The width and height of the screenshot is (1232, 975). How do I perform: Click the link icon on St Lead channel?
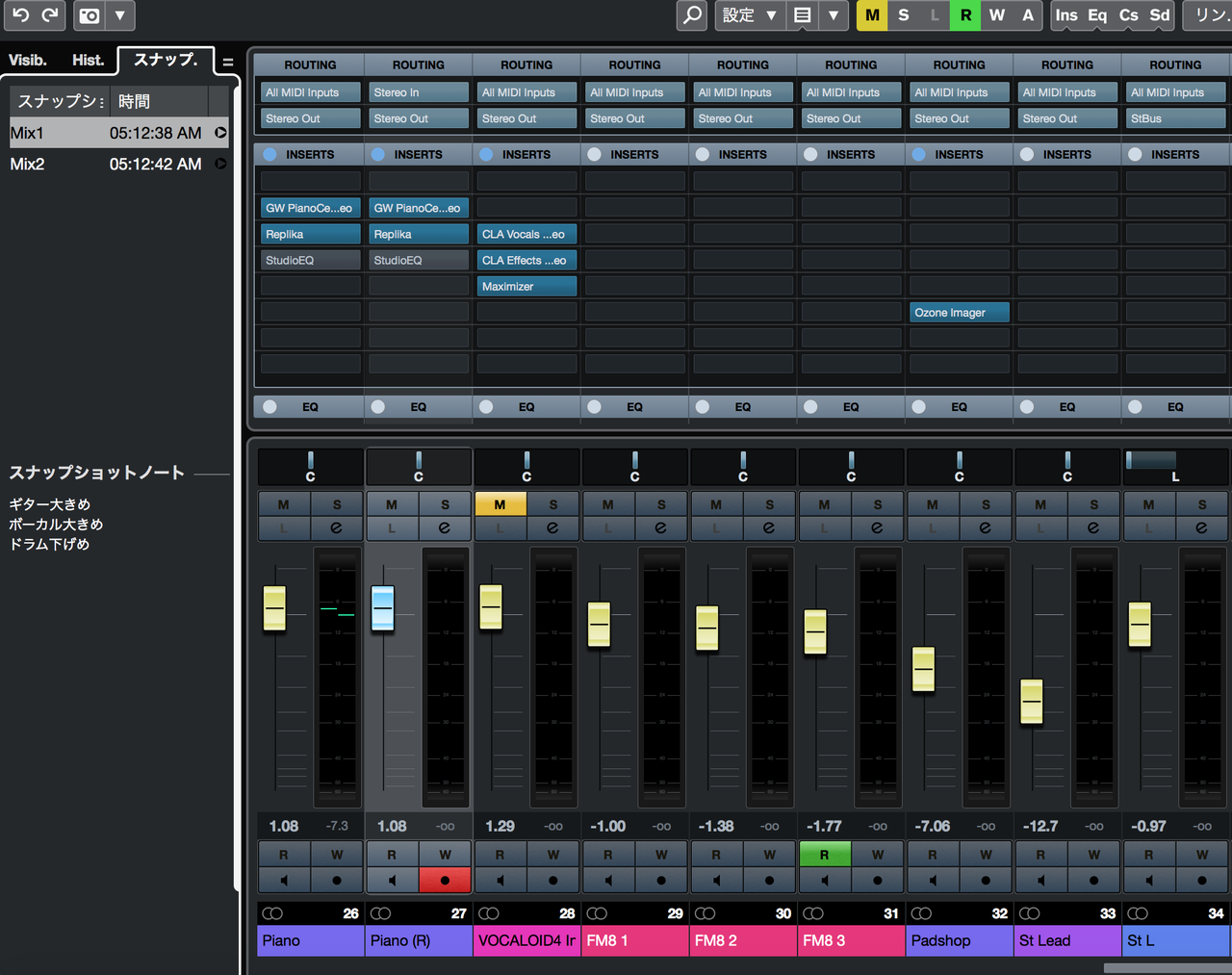[x=1029, y=913]
